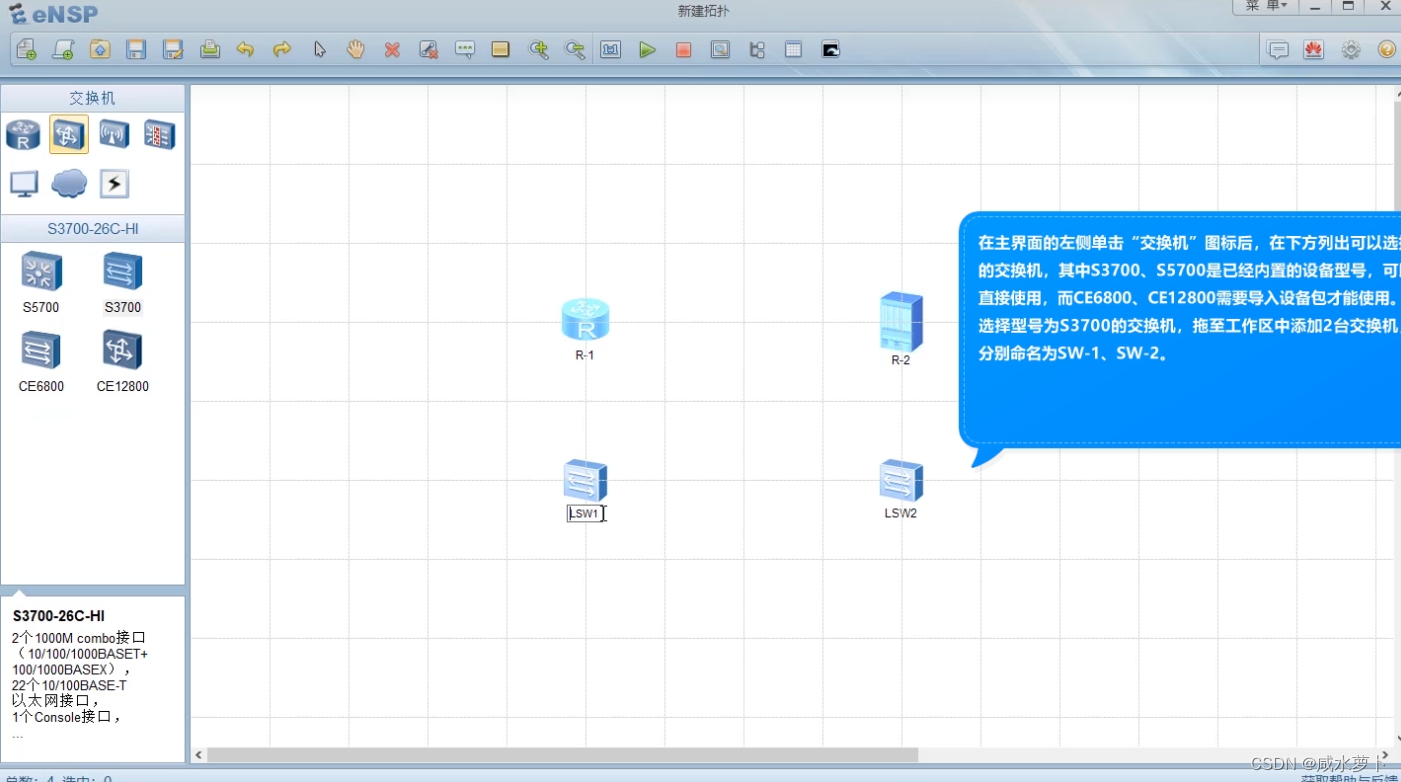Viewport: 1401px width, 782px height.
Task: Click the LSW1 name edit field
Action: 586,513
